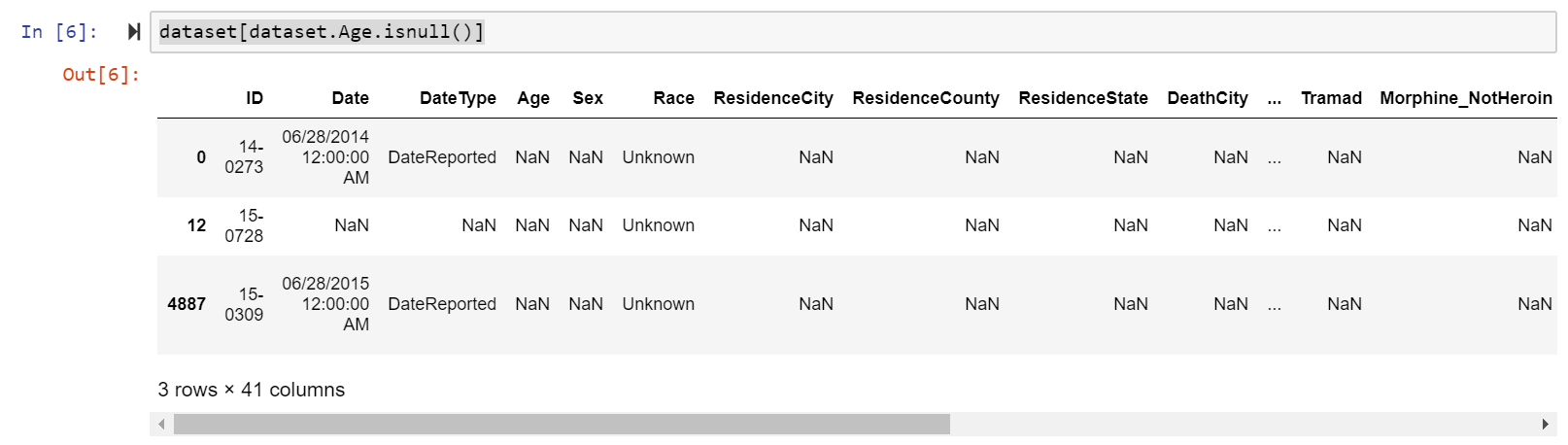
Task: Select the Age column header
Action: 533,98
